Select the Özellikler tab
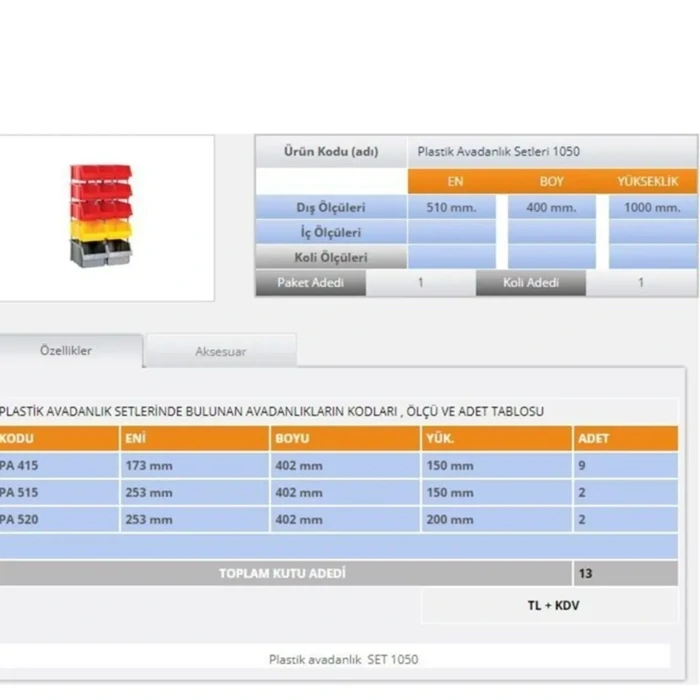Screen dimensions: 700x700 66,351
